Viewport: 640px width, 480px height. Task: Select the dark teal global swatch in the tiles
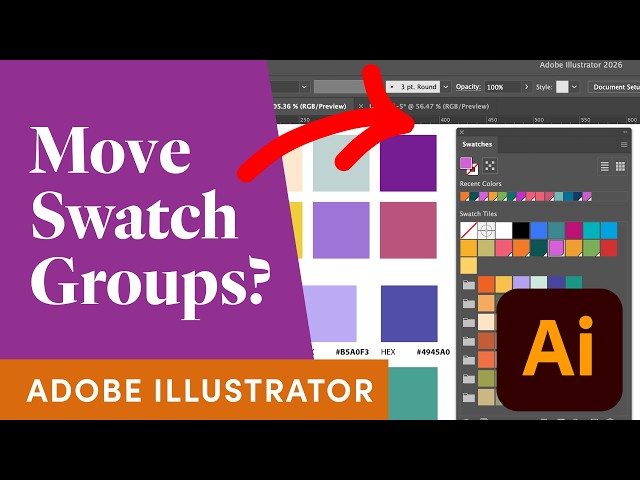539,248
